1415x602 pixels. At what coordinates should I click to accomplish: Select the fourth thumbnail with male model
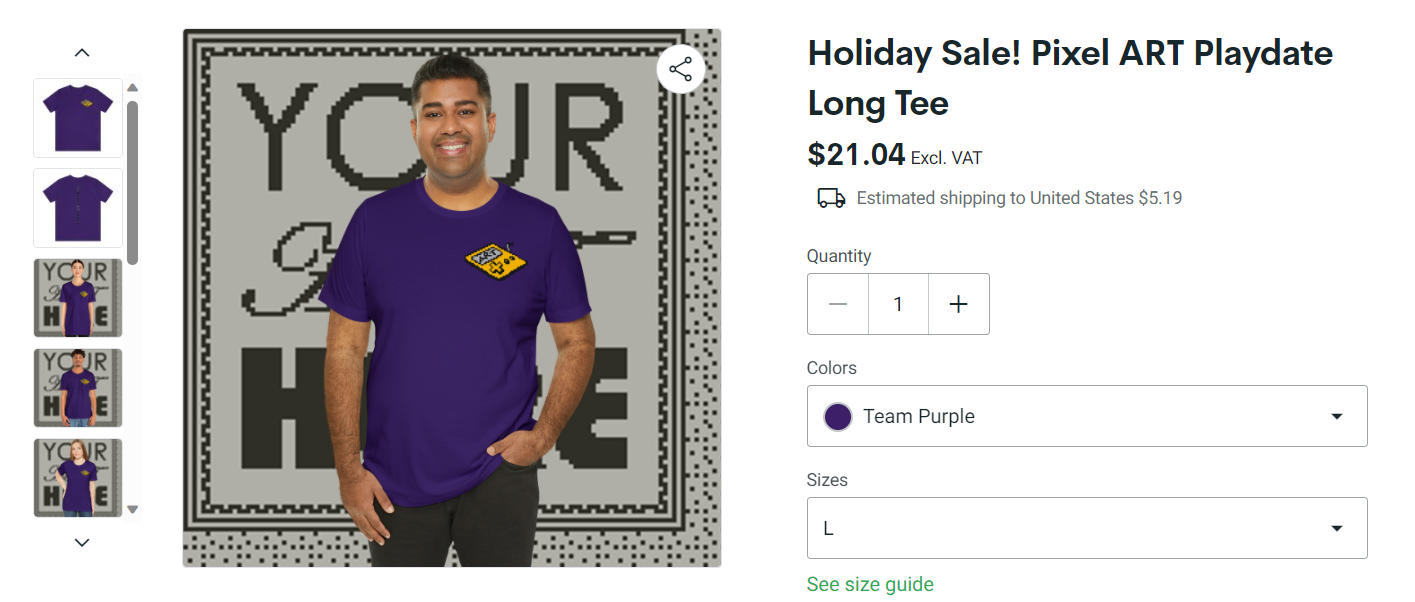78,388
